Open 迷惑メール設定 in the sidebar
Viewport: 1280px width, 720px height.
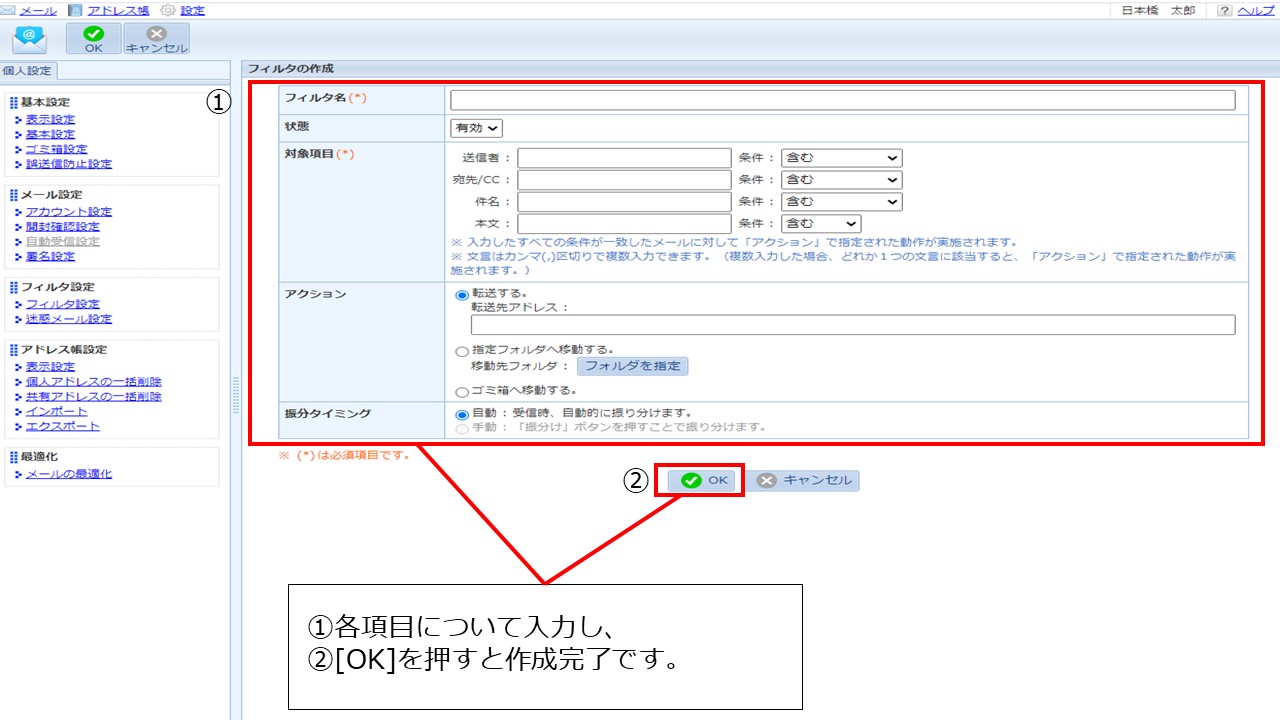(69, 319)
